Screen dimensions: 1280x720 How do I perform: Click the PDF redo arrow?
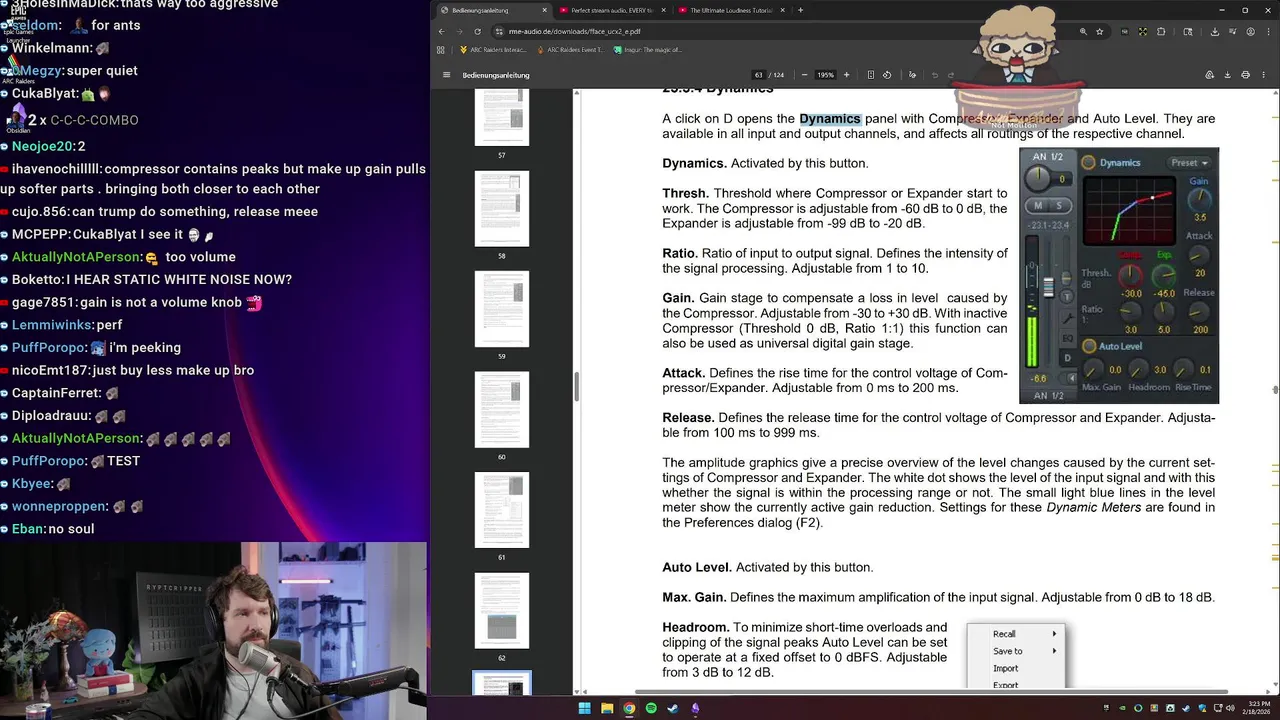tap(951, 75)
